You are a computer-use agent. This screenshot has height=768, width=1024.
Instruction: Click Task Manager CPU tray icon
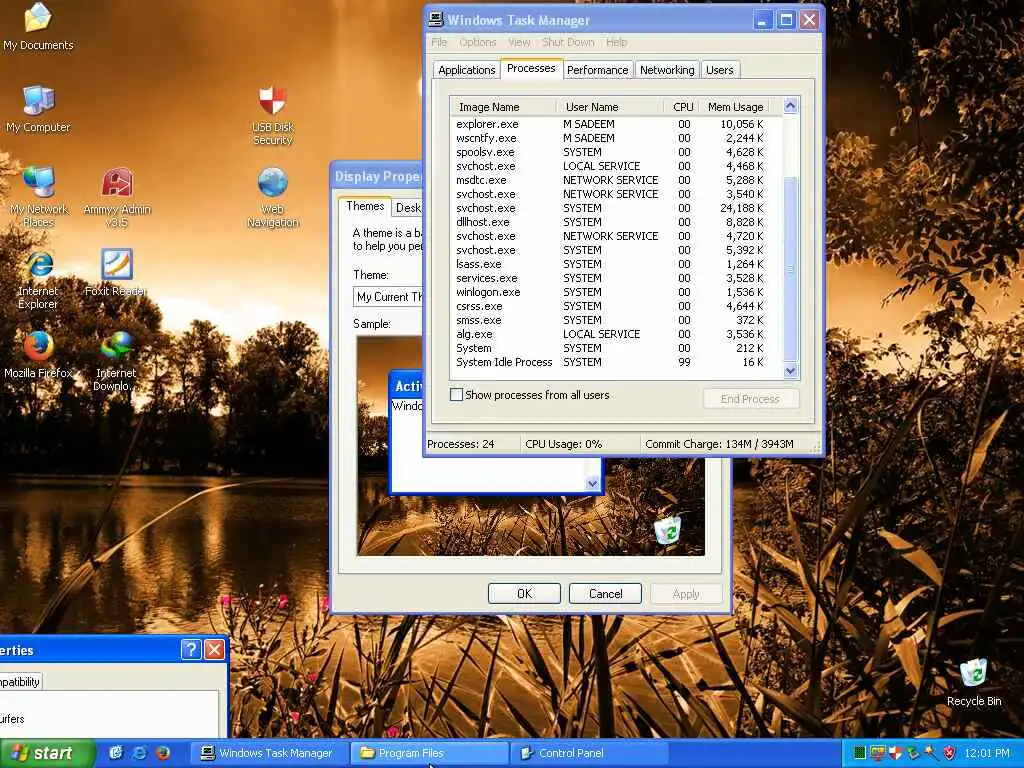(859, 753)
